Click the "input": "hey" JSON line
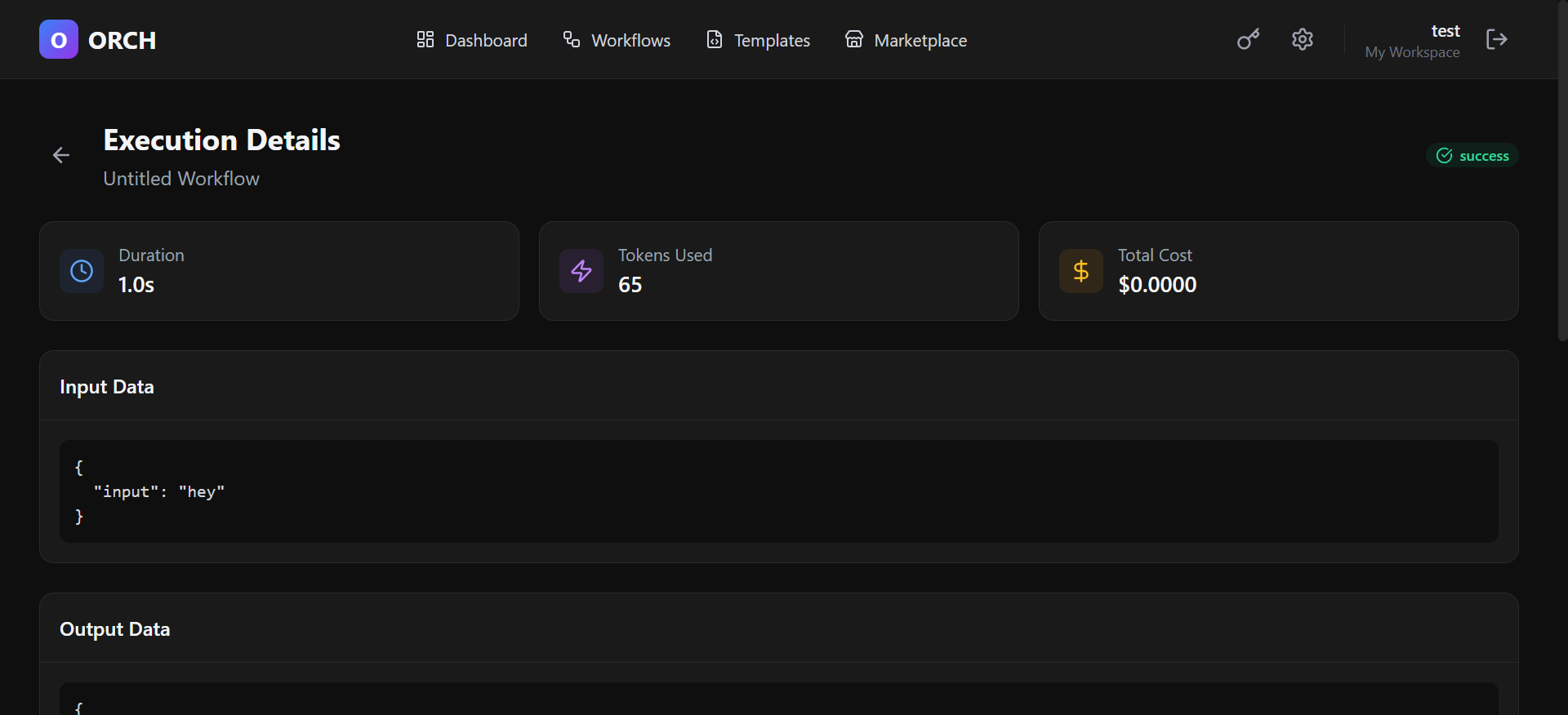This screenshot has width=1568, height=715. (158, 491)
